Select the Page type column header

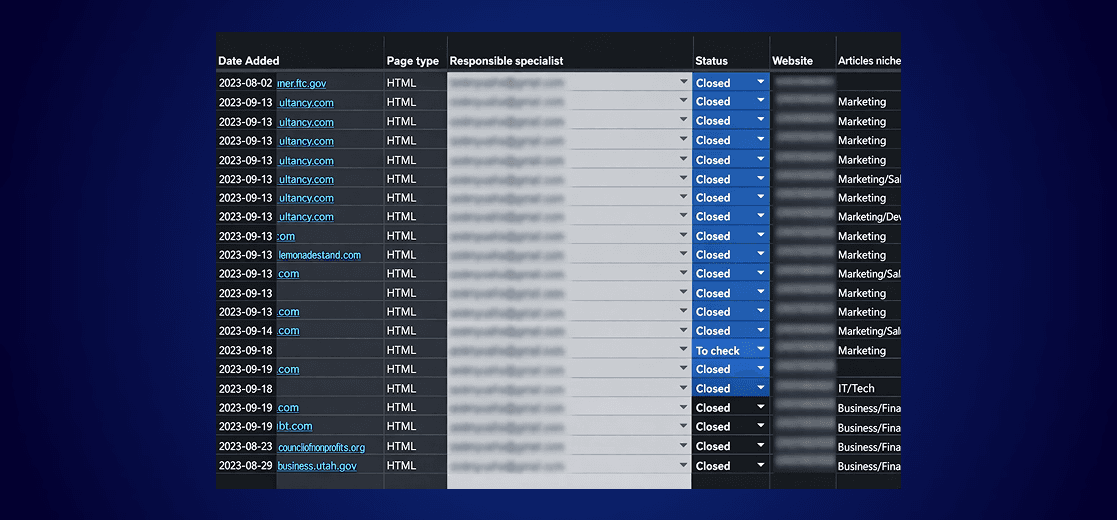coord(412,61)
